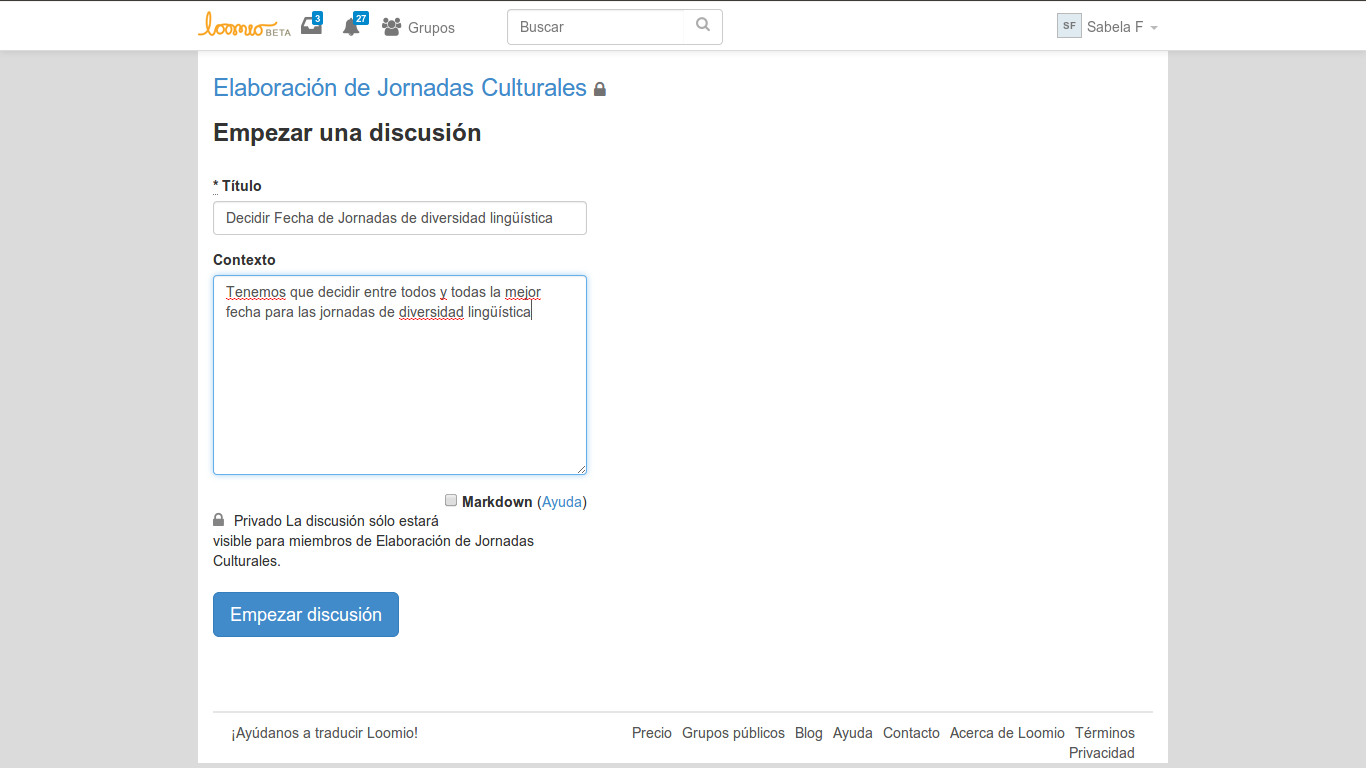Go to the Blog footer link
This screenshot has width=1366, height=768.
tap(808, 733)
